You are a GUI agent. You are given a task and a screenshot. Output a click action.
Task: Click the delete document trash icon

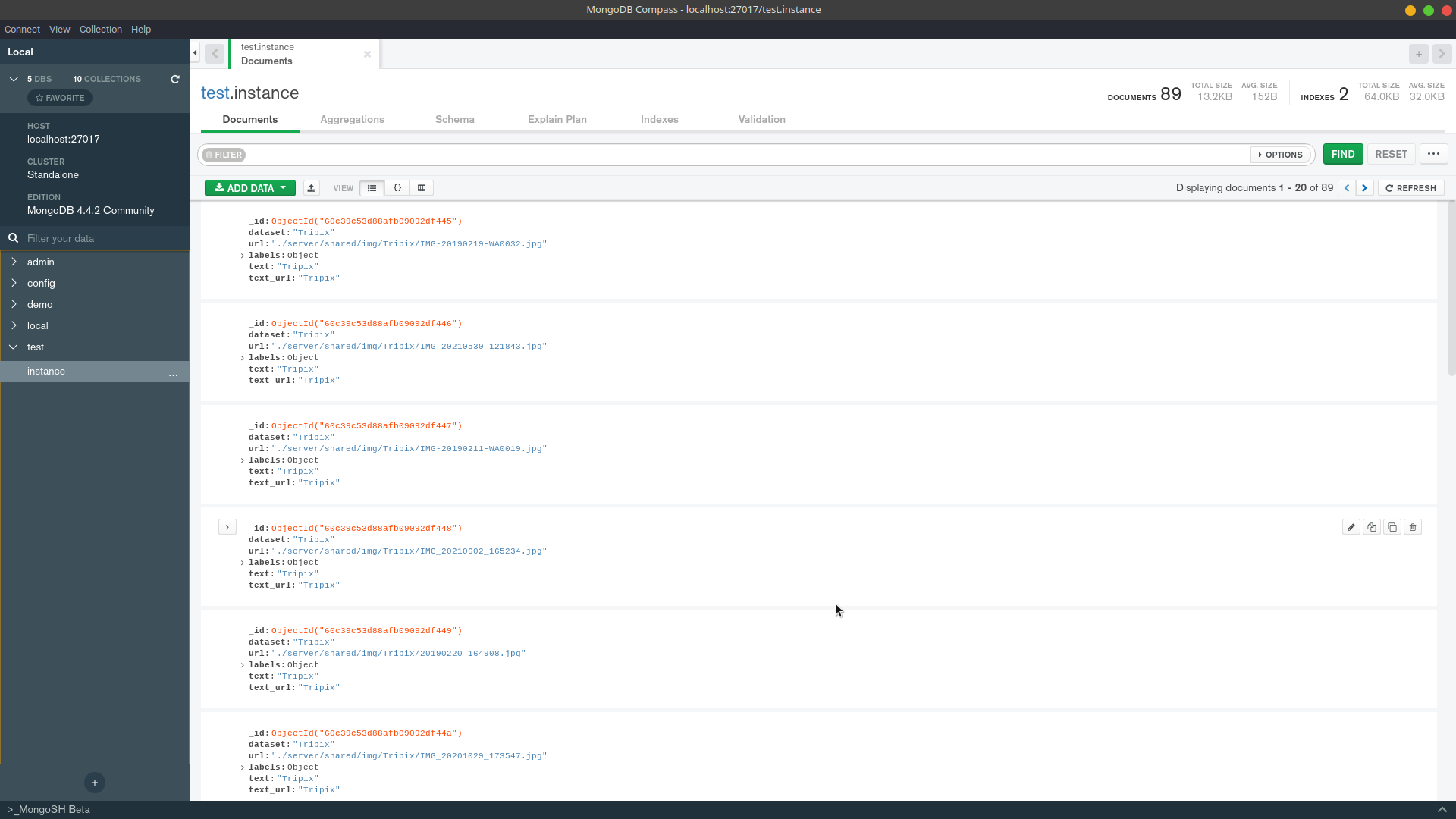tap(1412, 527)
